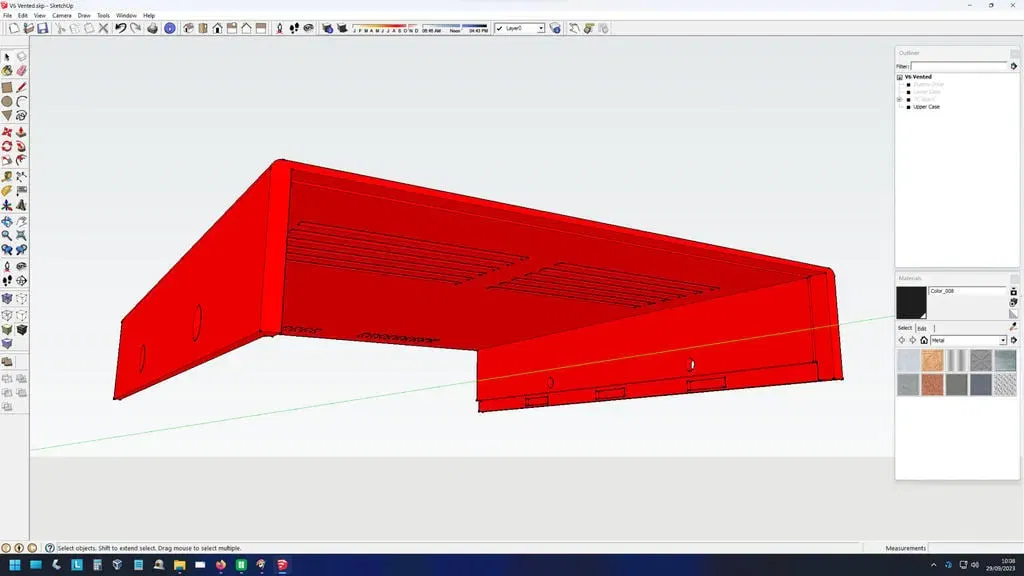Click materials browser back arrow

tap(902, 340)
